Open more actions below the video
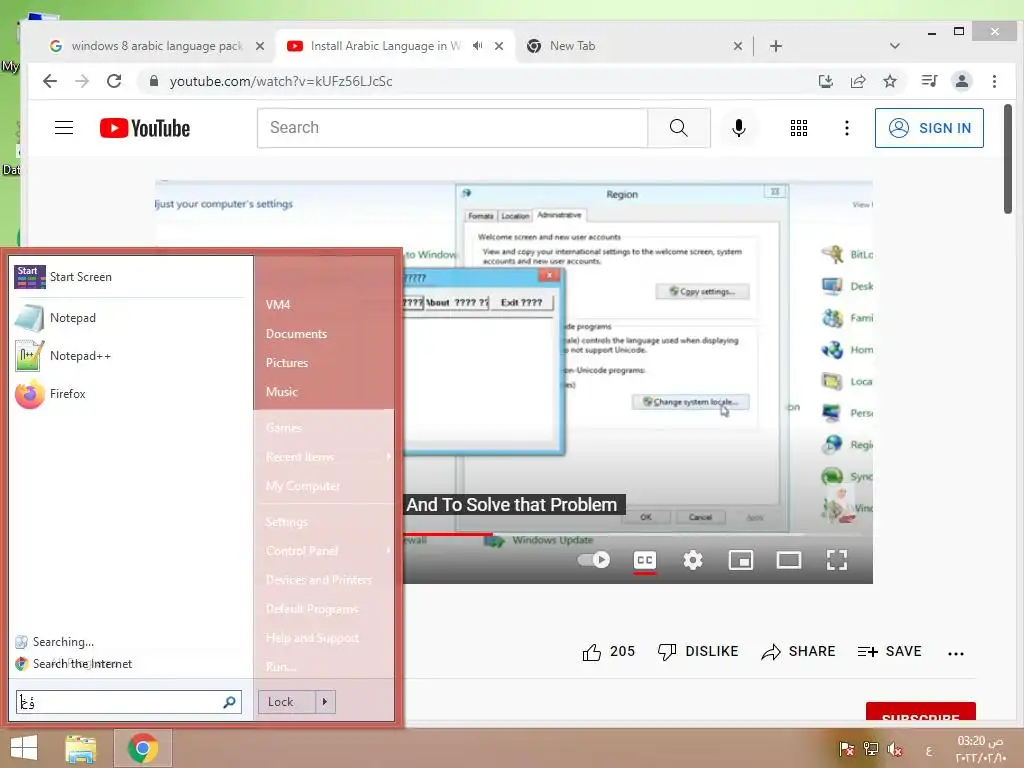Viewport: 1024px width, 768px height. (955, 653)
